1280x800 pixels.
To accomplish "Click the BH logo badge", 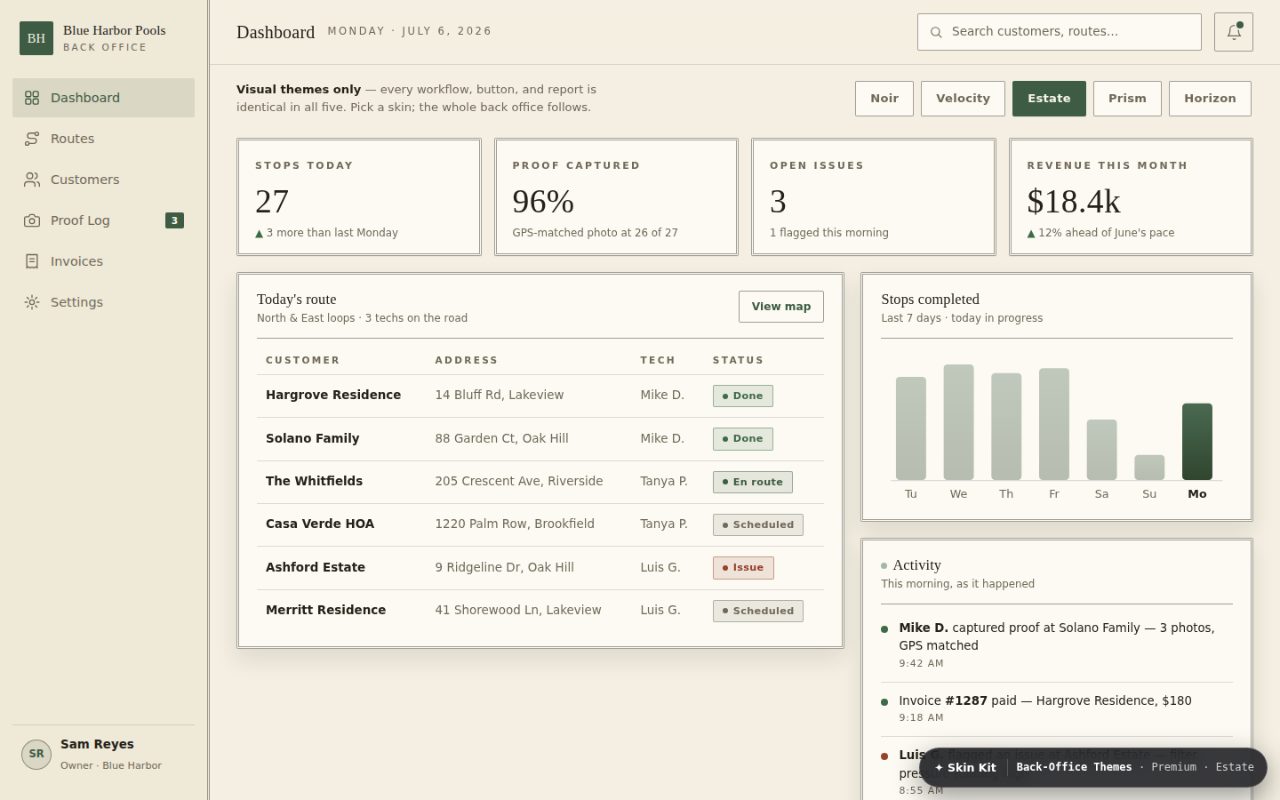I will point(36,38).
